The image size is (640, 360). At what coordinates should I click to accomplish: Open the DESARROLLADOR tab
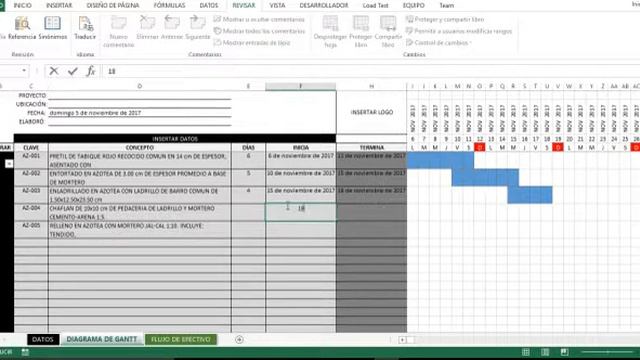[324, 5]
